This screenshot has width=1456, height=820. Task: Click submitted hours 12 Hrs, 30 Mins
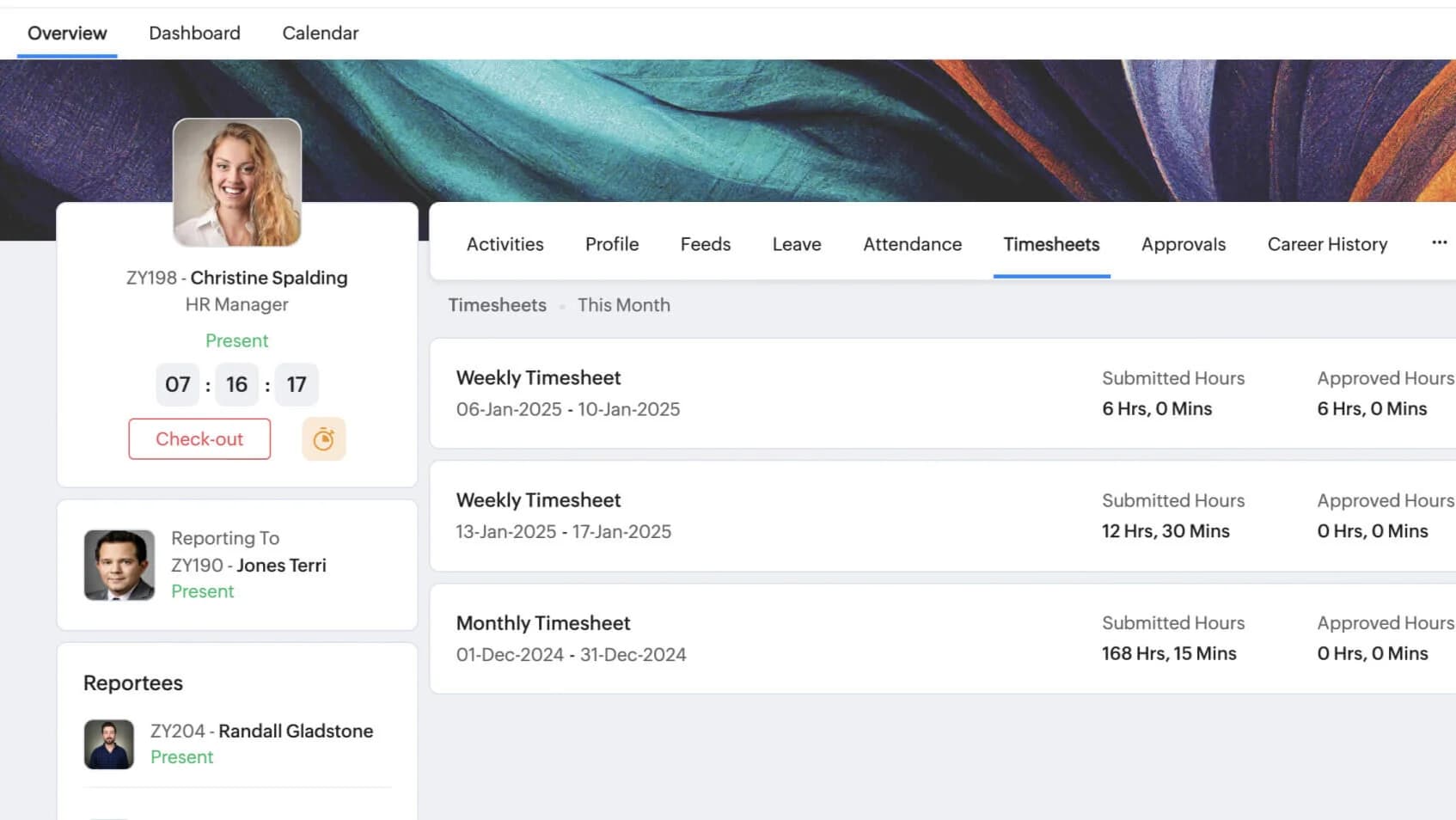tap(1166, 531)
